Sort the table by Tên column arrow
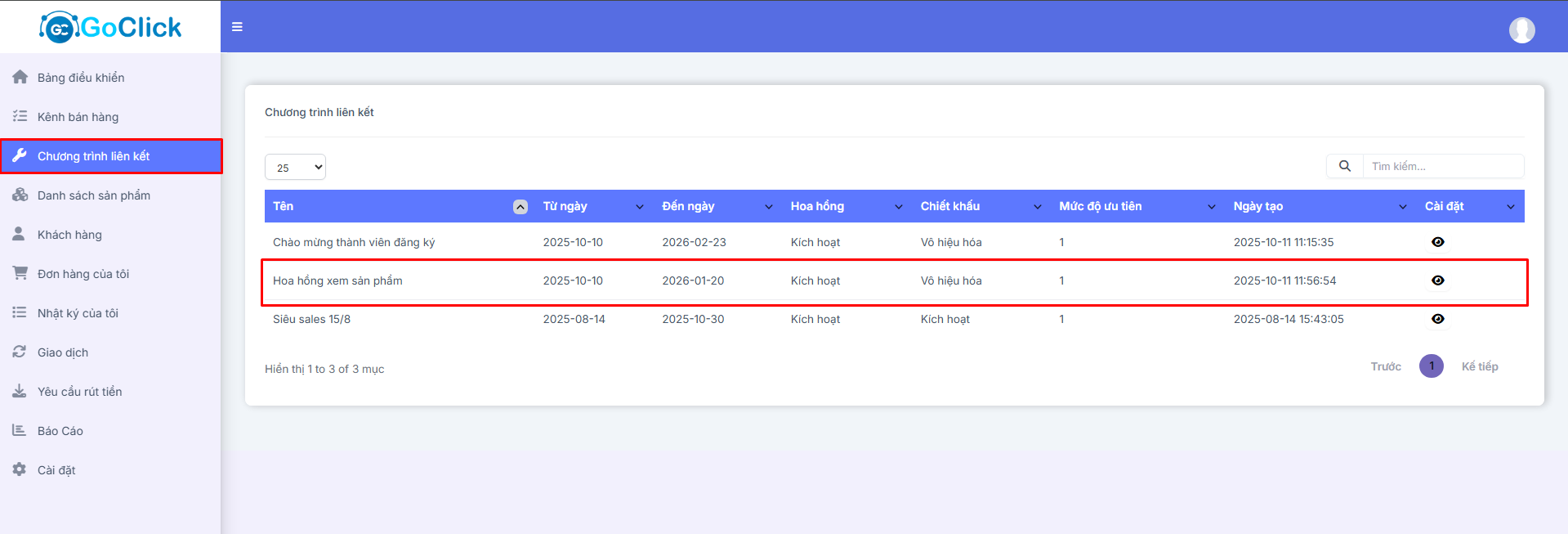The height and width of the screenshot is (534, 1568). tap(520, 207)
